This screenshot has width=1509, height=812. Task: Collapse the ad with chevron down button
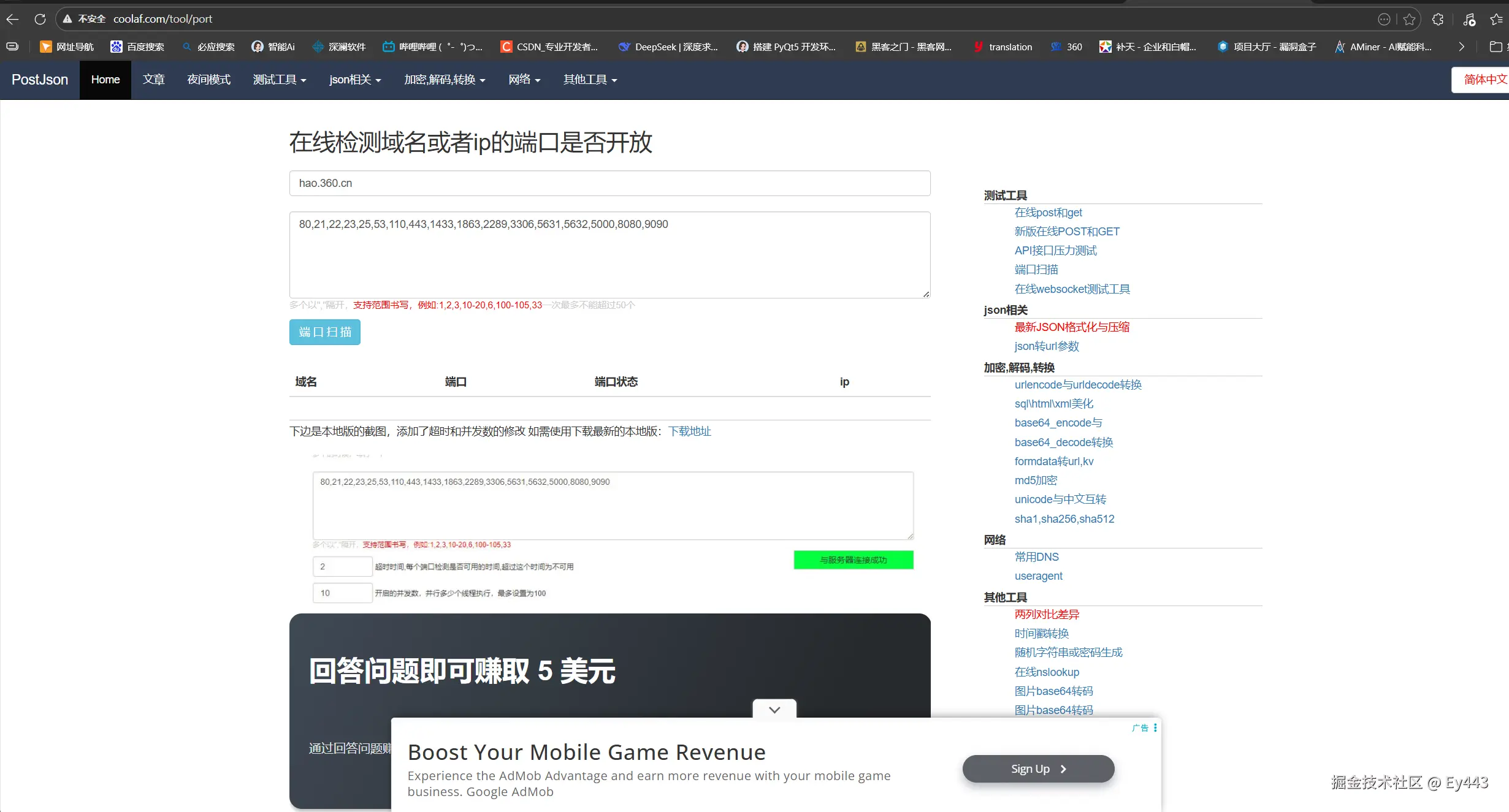[x=774, y=709]
